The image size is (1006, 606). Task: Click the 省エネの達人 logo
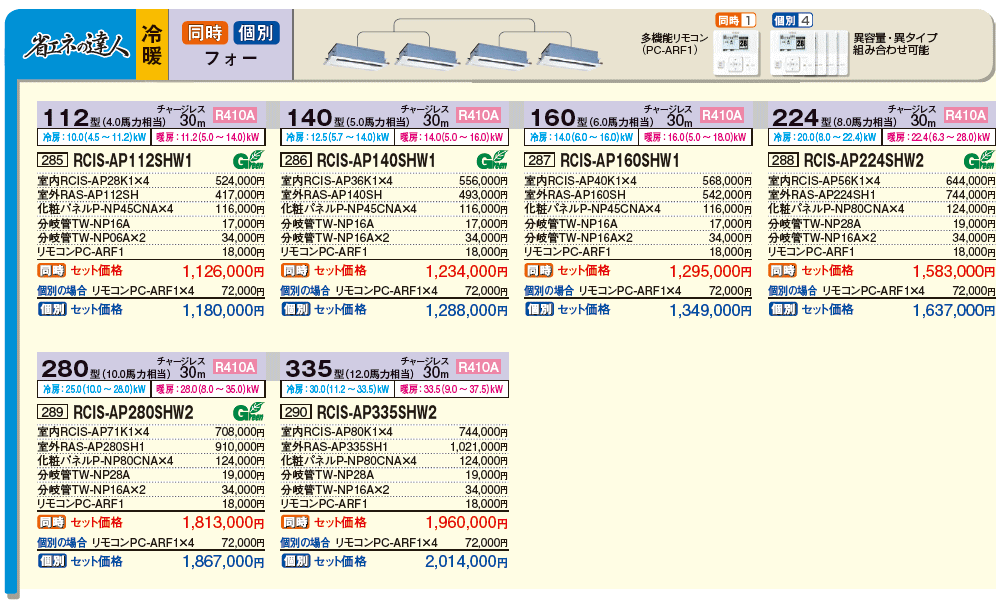(76, 46)
